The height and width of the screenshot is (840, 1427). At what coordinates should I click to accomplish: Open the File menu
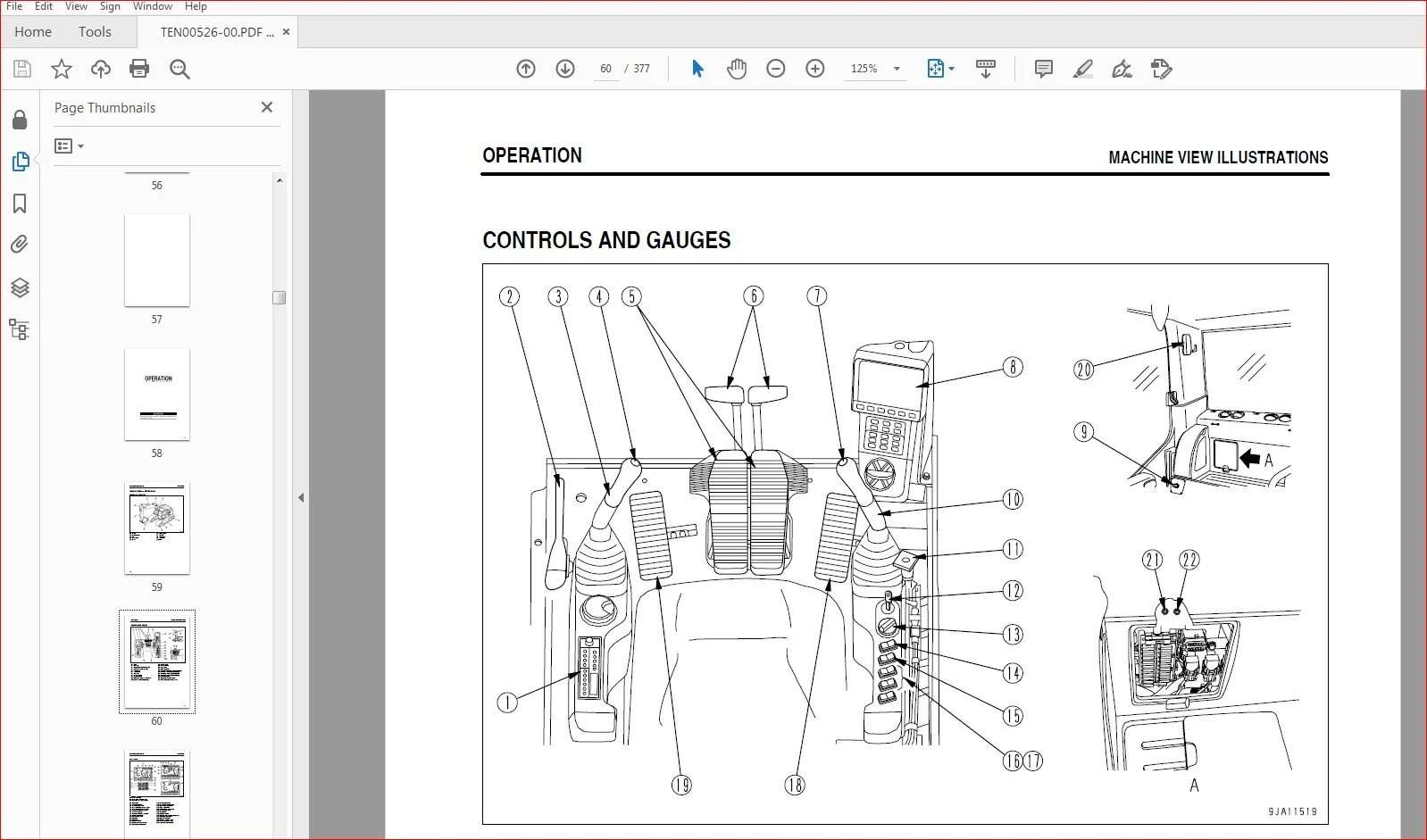pos(14,6)
